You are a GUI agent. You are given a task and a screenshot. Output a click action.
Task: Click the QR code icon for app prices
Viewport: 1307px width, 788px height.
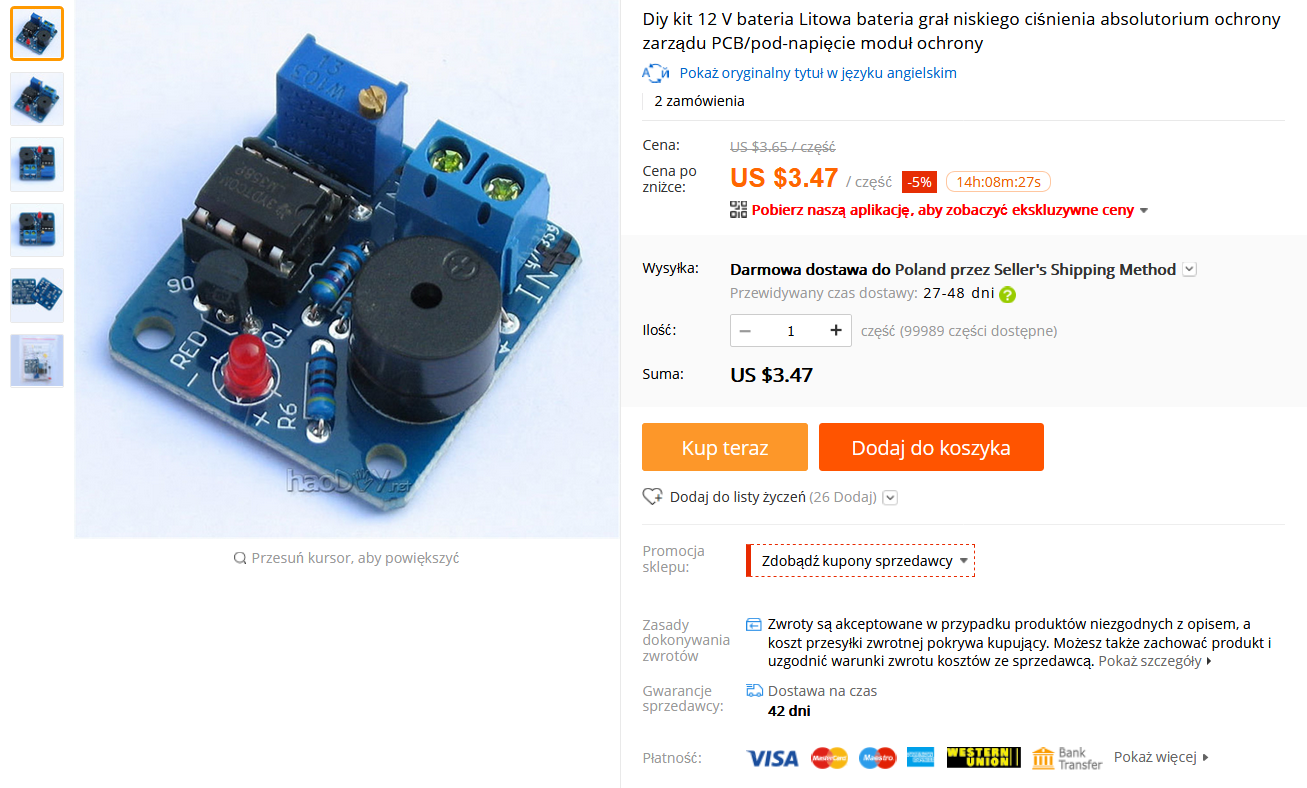coord(738,210)
